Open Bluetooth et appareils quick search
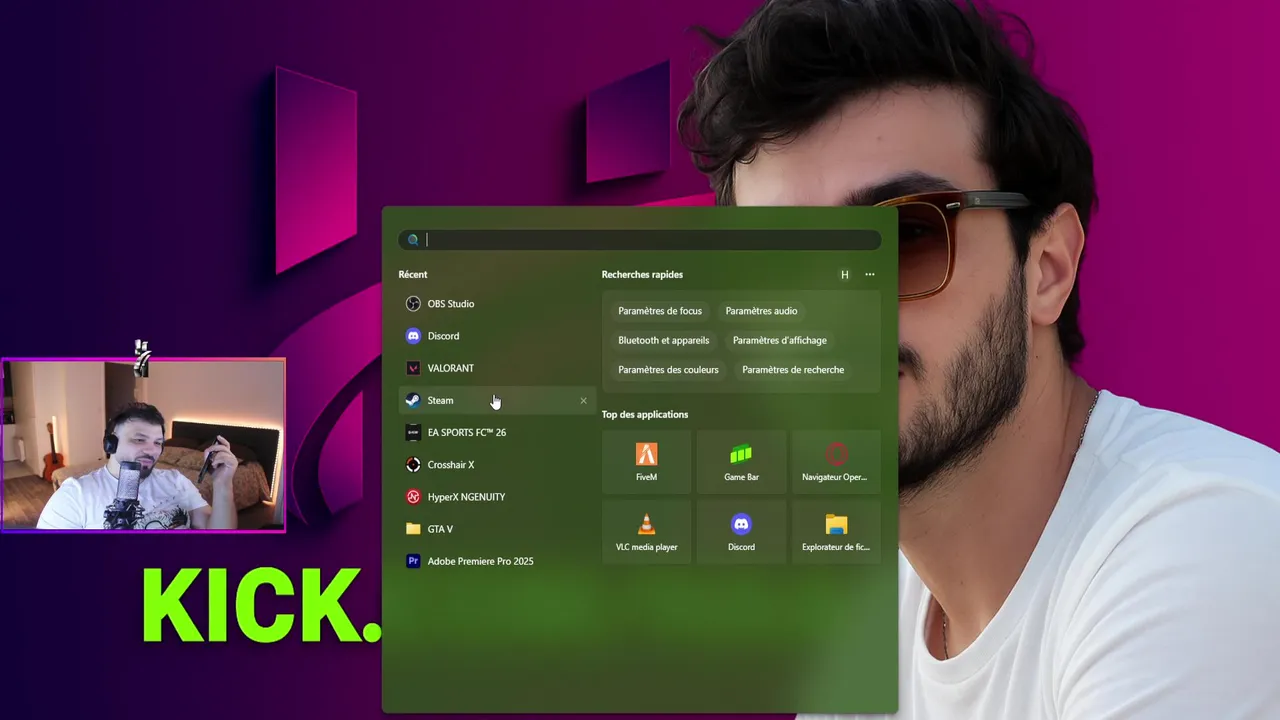Screen dimensions: 1280x720 pos(664,340)
